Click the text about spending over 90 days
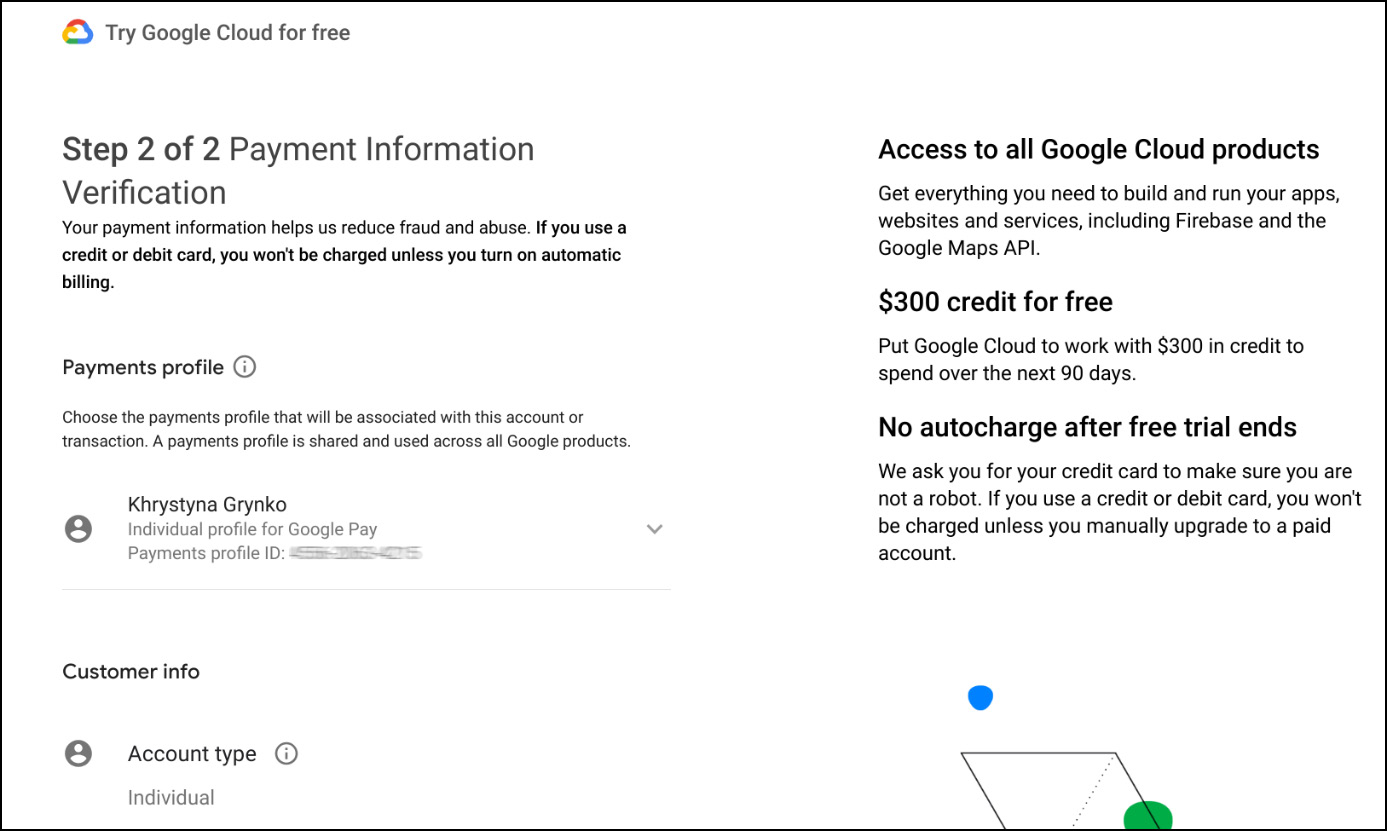Image resolution: width=1387 pixels, height=831 pixels. point(1091,360)
